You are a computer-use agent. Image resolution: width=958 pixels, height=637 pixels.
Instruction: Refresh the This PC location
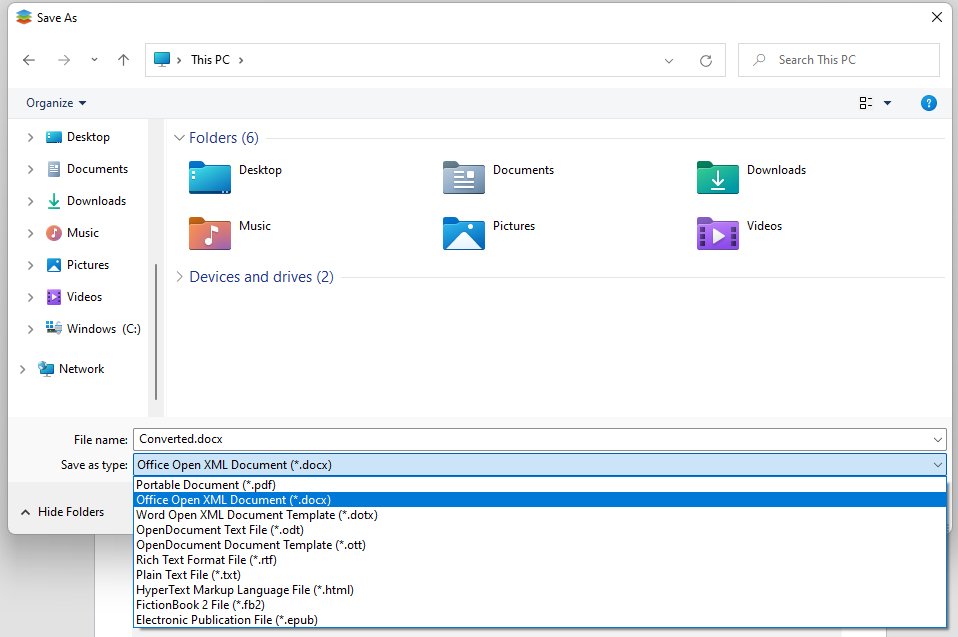705,60
